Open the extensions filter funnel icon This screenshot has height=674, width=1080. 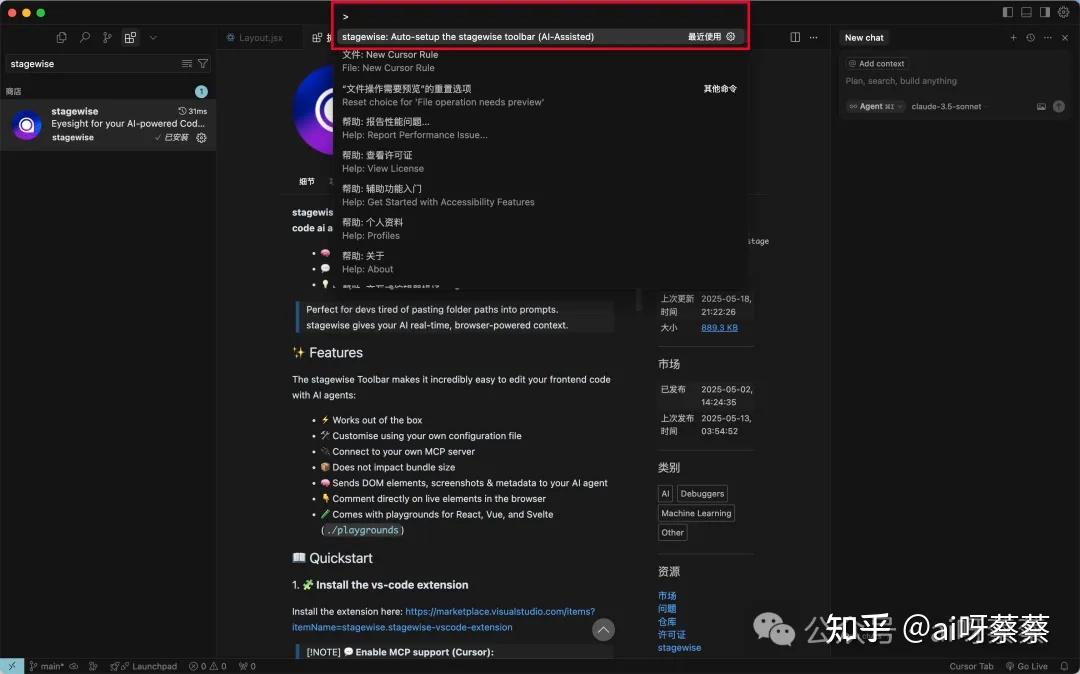pos(203,63)
